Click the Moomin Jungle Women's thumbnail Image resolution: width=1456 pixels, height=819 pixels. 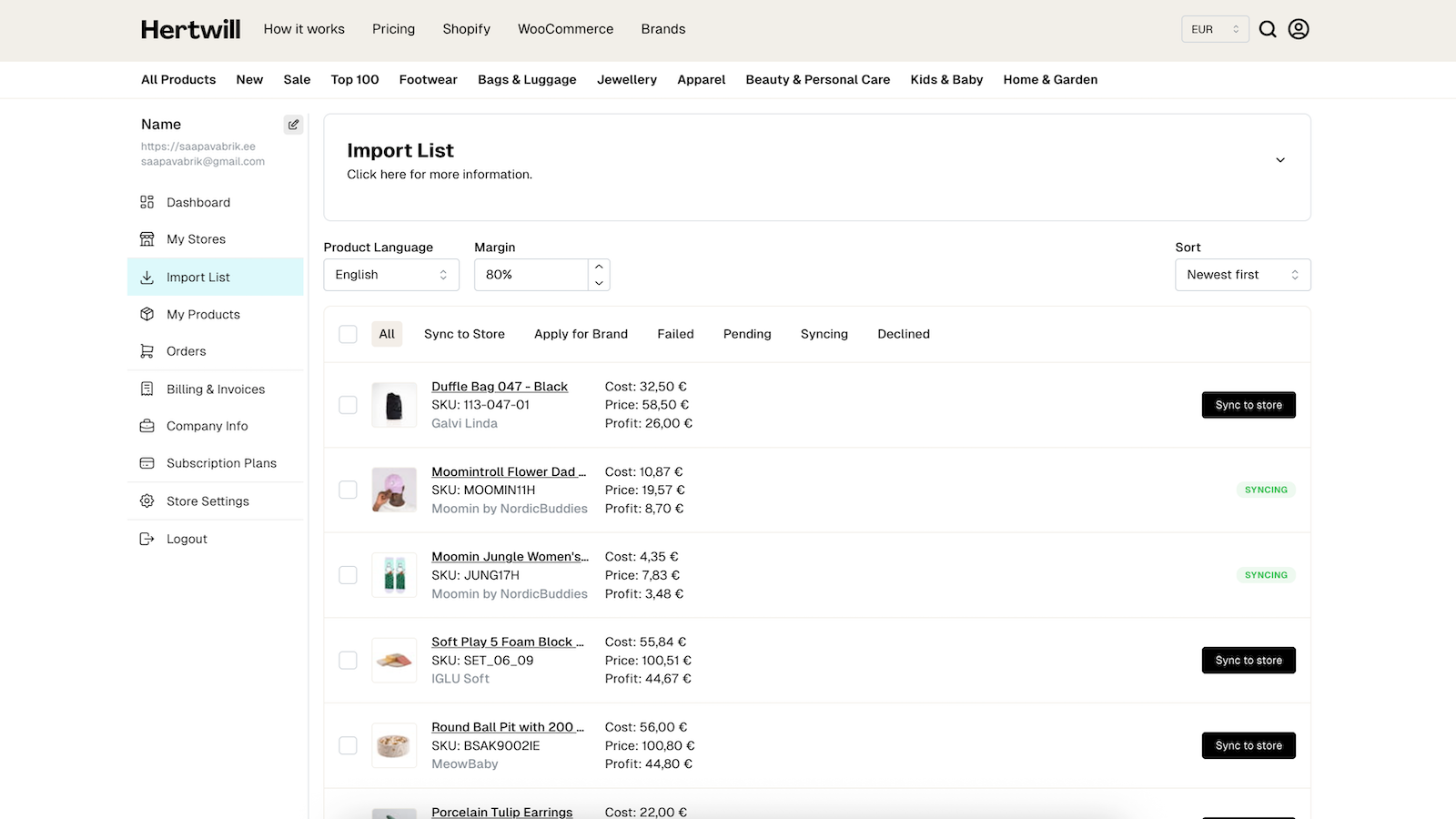click(x=394, y=575)
